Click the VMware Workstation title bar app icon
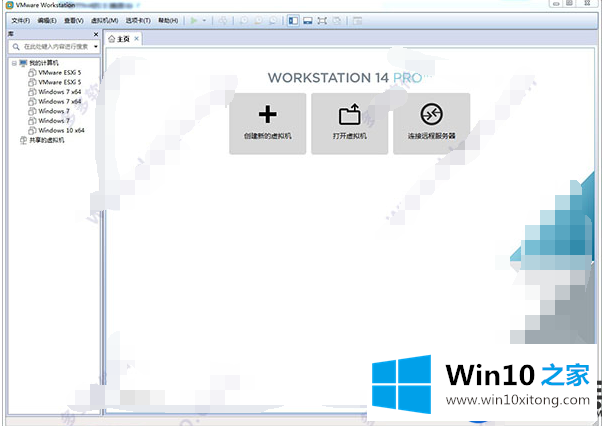Screen dimensions: 602x426 pos(10,5)
